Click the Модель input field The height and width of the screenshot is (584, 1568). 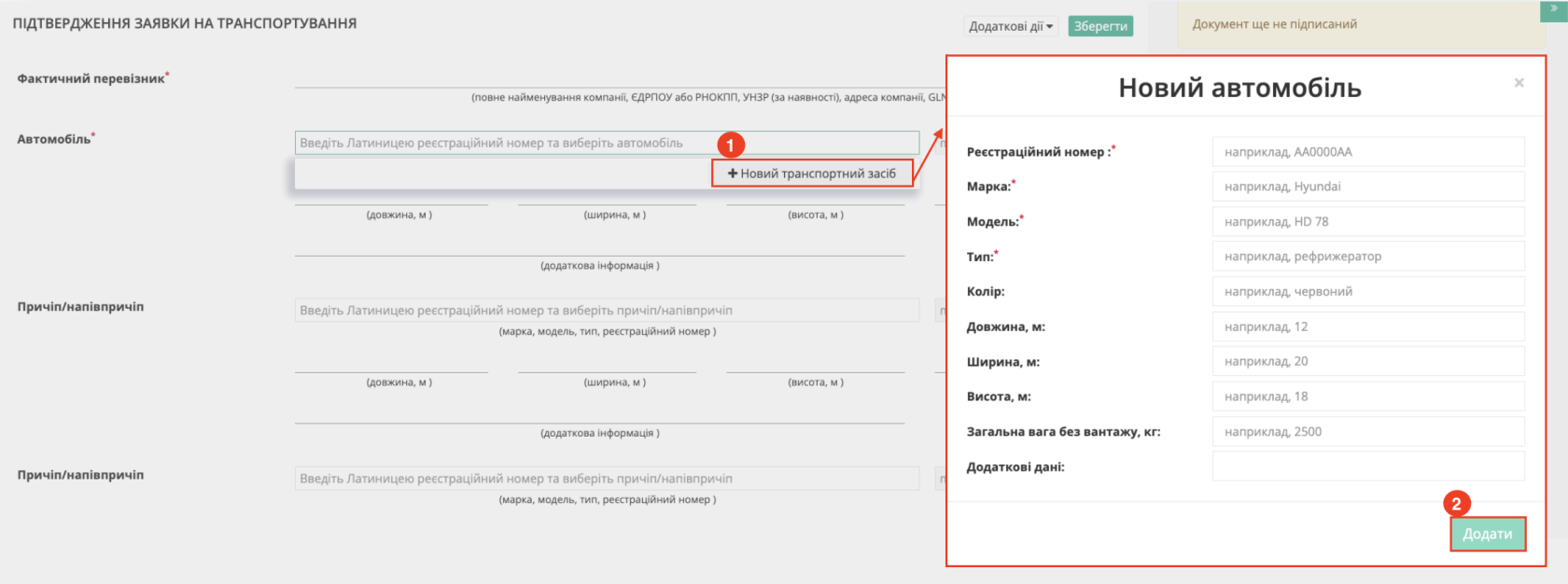1367,222
